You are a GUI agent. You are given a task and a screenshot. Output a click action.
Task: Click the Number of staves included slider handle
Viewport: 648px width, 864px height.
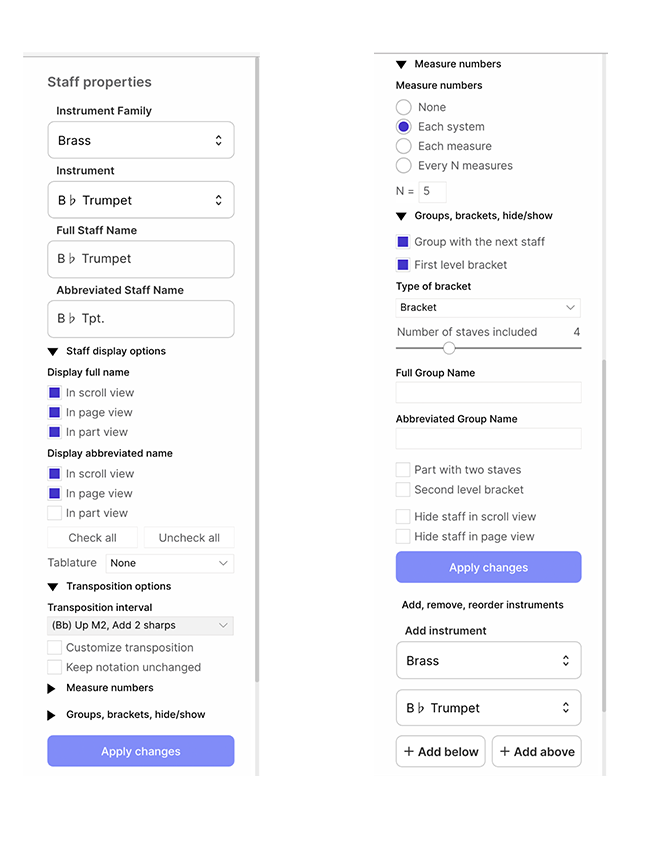pos(449,348)
